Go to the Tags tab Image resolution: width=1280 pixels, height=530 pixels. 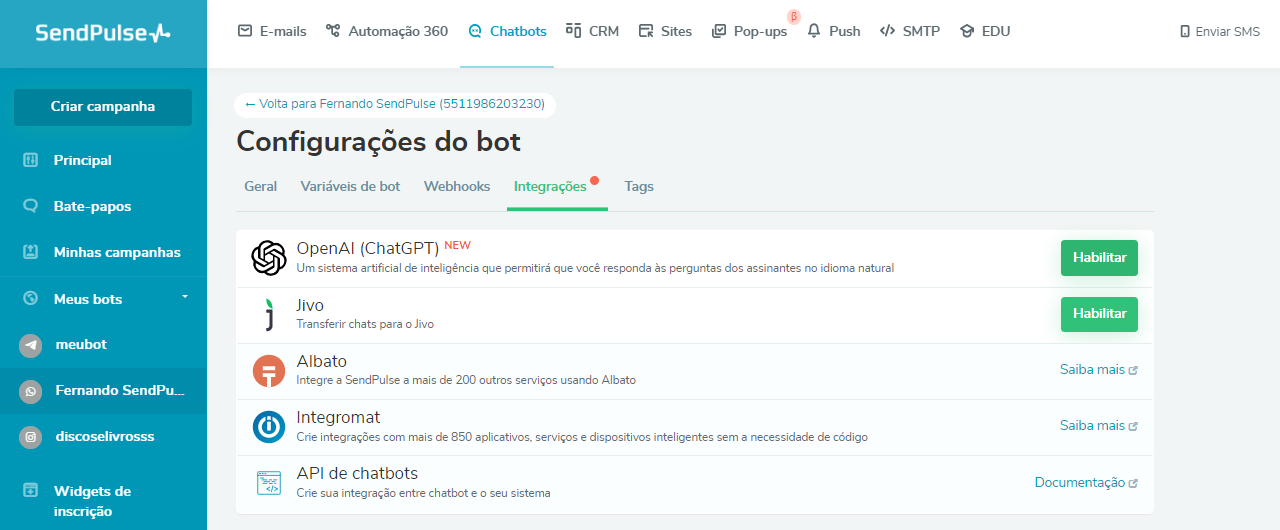click(x=639, y=187)
